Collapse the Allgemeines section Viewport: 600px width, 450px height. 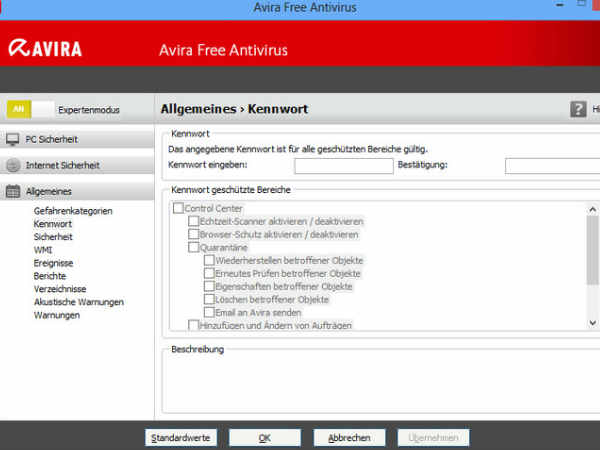click(77, 191)
